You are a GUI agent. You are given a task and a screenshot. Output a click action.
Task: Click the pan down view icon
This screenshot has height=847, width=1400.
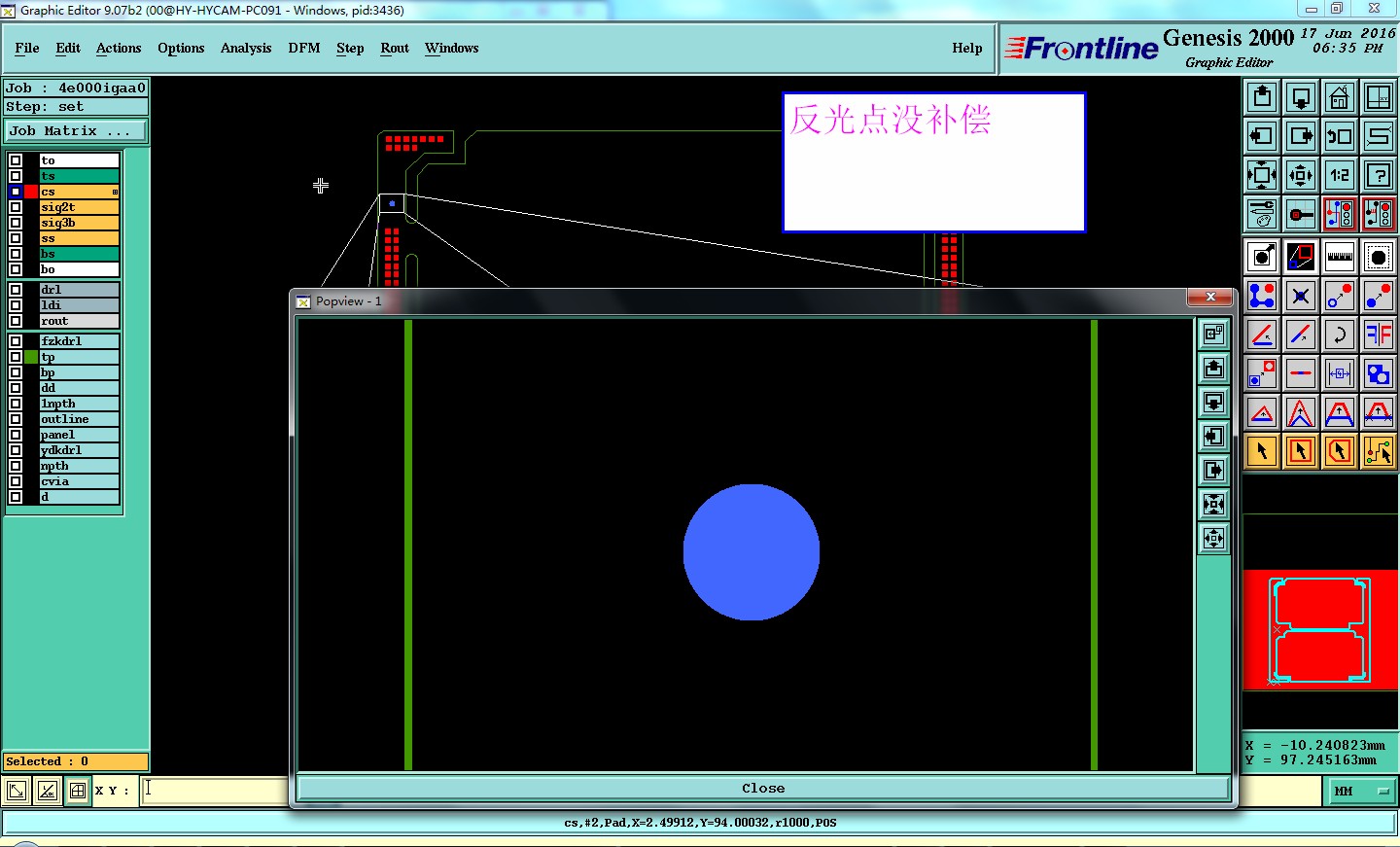click(x=1301, y=97)
